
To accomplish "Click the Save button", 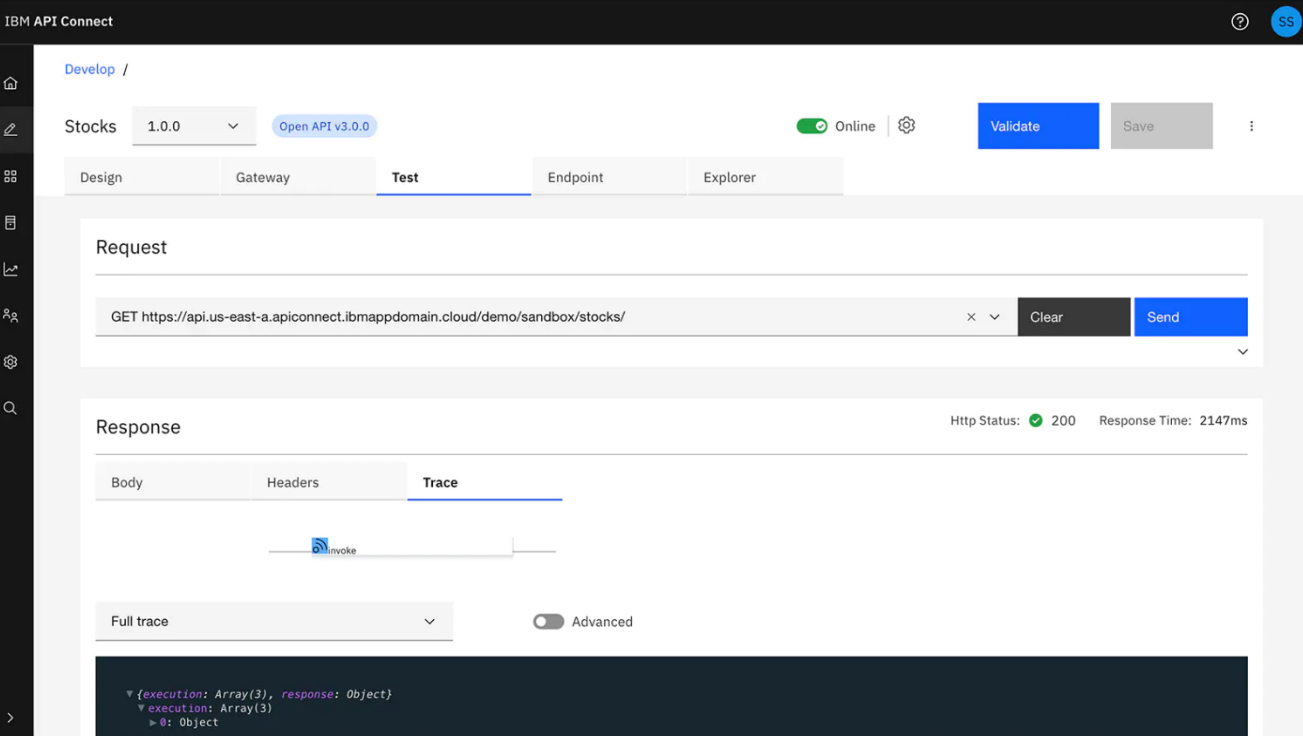I will pos(1162,126).
